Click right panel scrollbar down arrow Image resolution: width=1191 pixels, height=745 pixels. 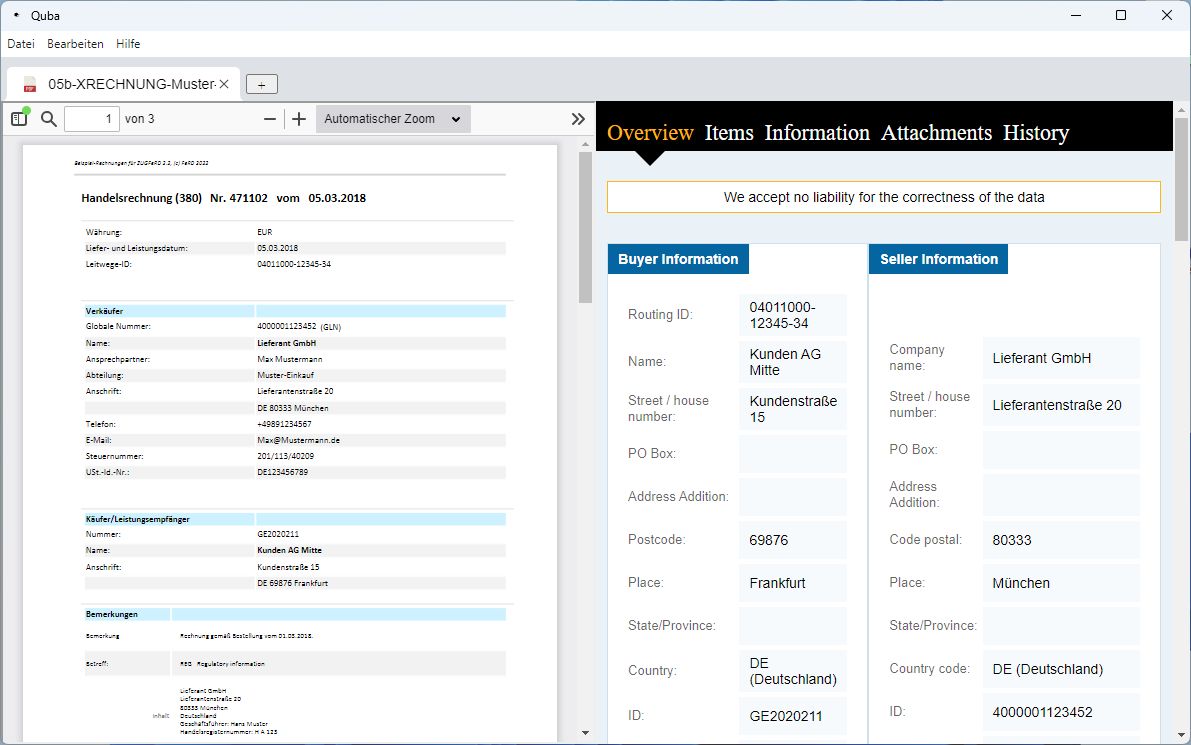tap(1182, 735)
